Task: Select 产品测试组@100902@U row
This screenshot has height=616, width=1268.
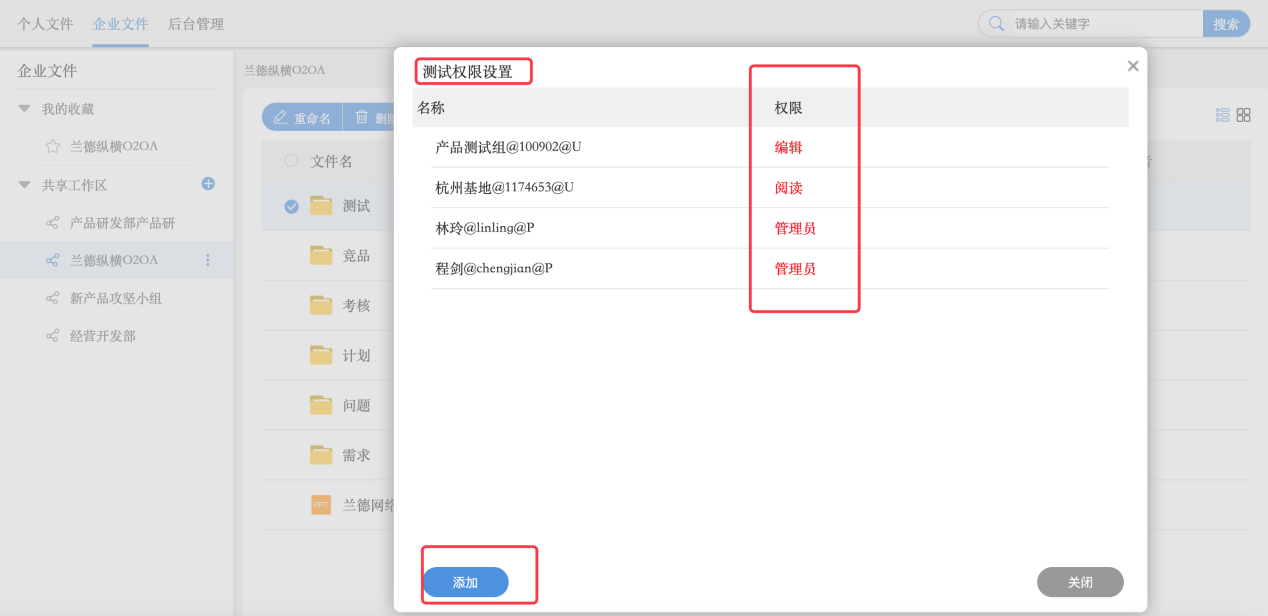Action: 770,147
